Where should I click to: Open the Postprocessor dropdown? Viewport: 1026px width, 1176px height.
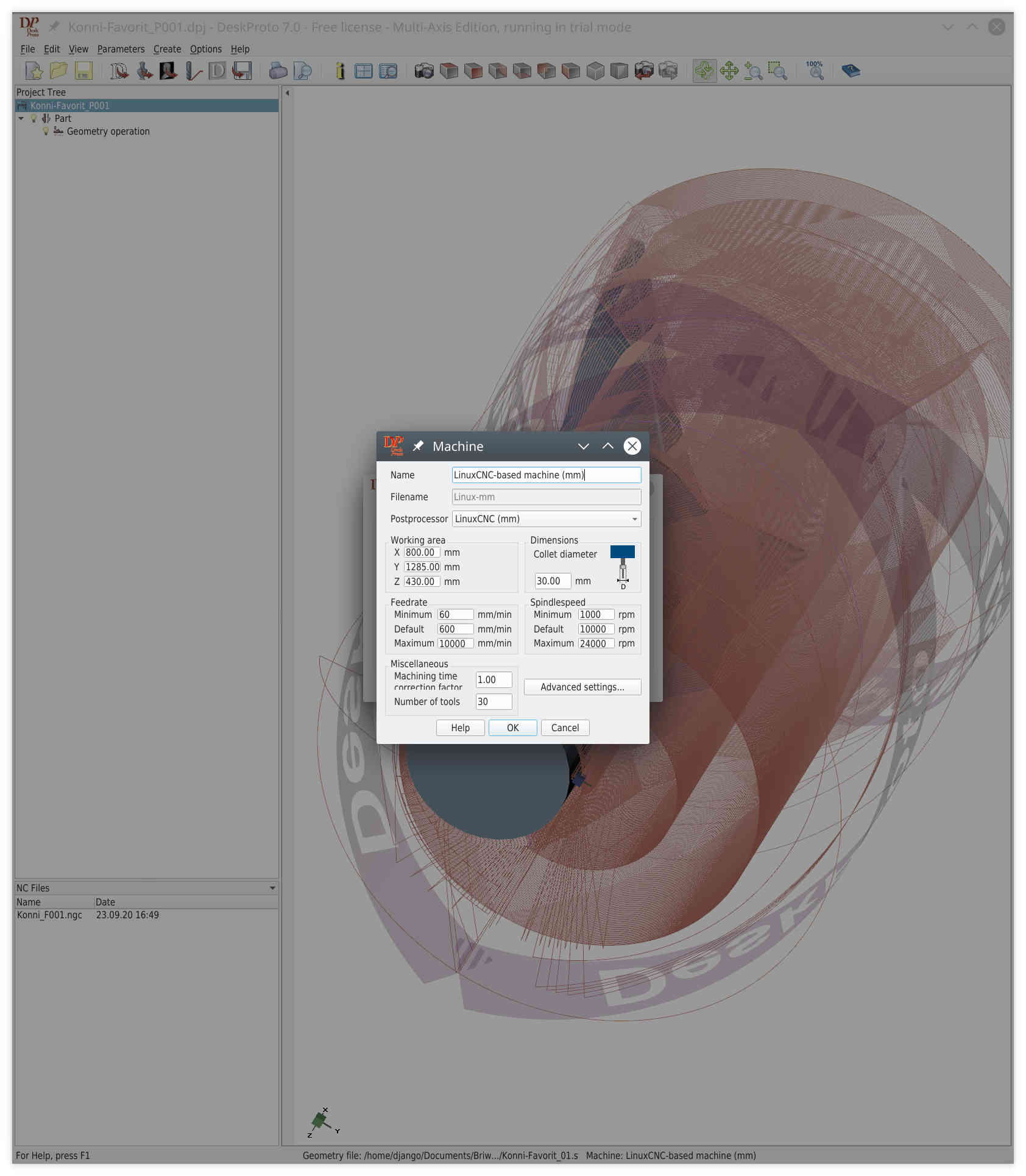[x=546, y=519]
